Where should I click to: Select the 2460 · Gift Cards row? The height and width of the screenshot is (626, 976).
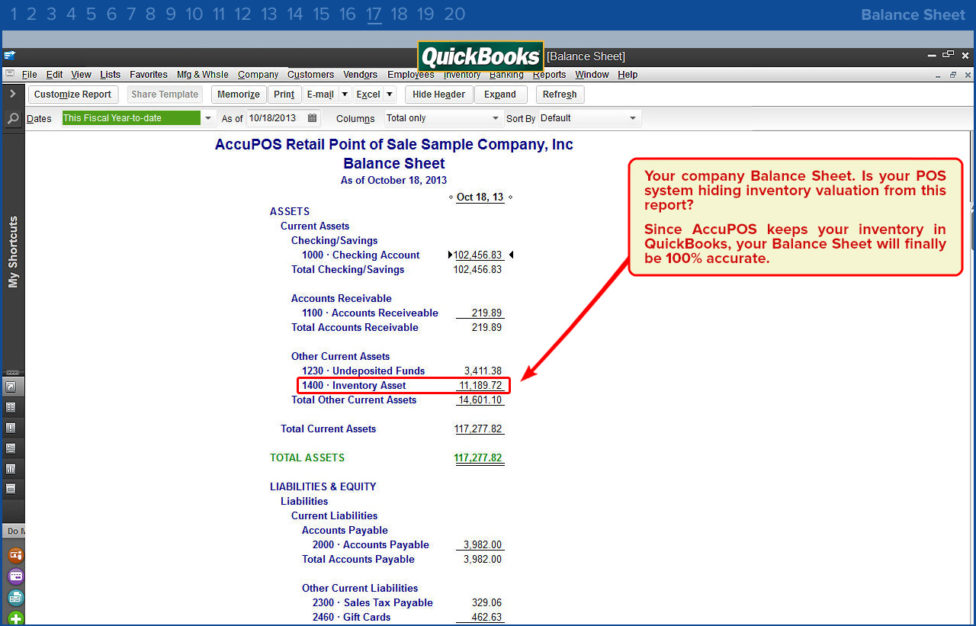pos(407,617)
